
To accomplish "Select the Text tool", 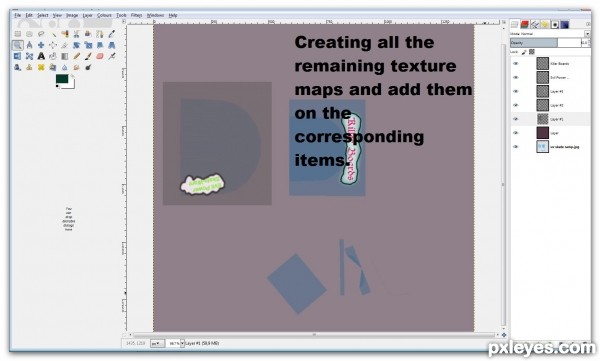I will pos(41,56).
